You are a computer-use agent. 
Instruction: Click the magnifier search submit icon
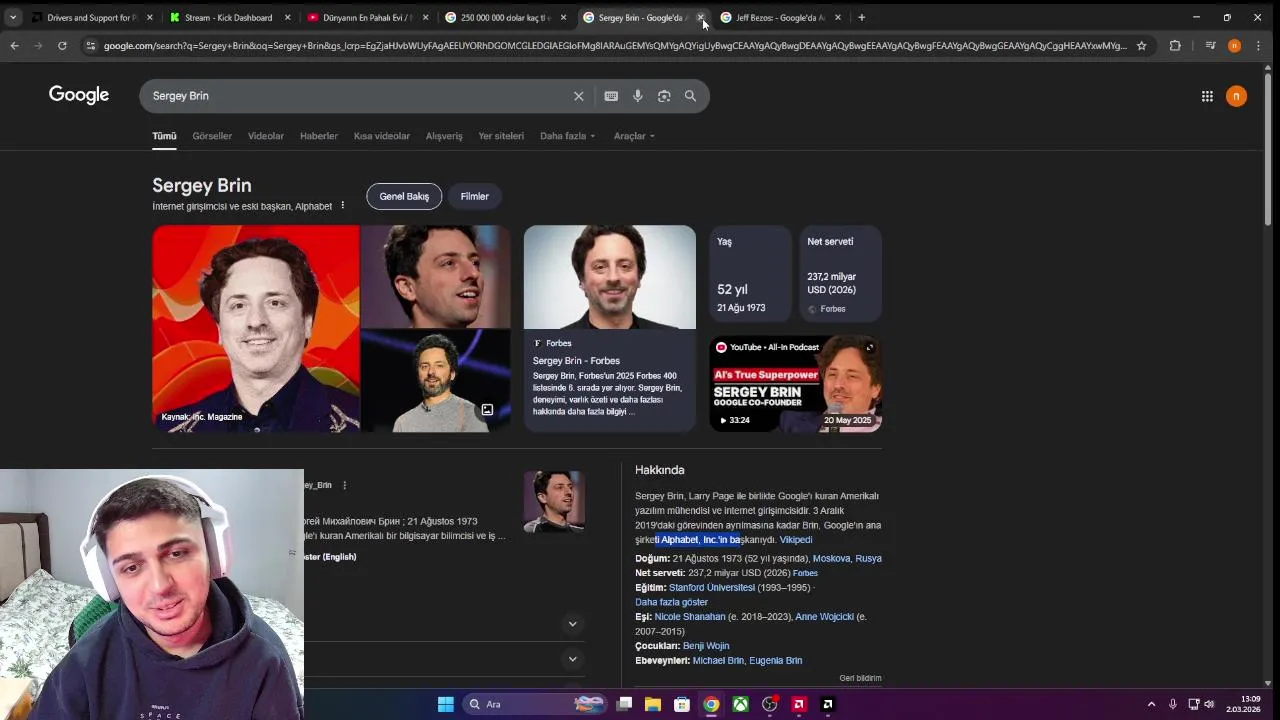[690, 96]
